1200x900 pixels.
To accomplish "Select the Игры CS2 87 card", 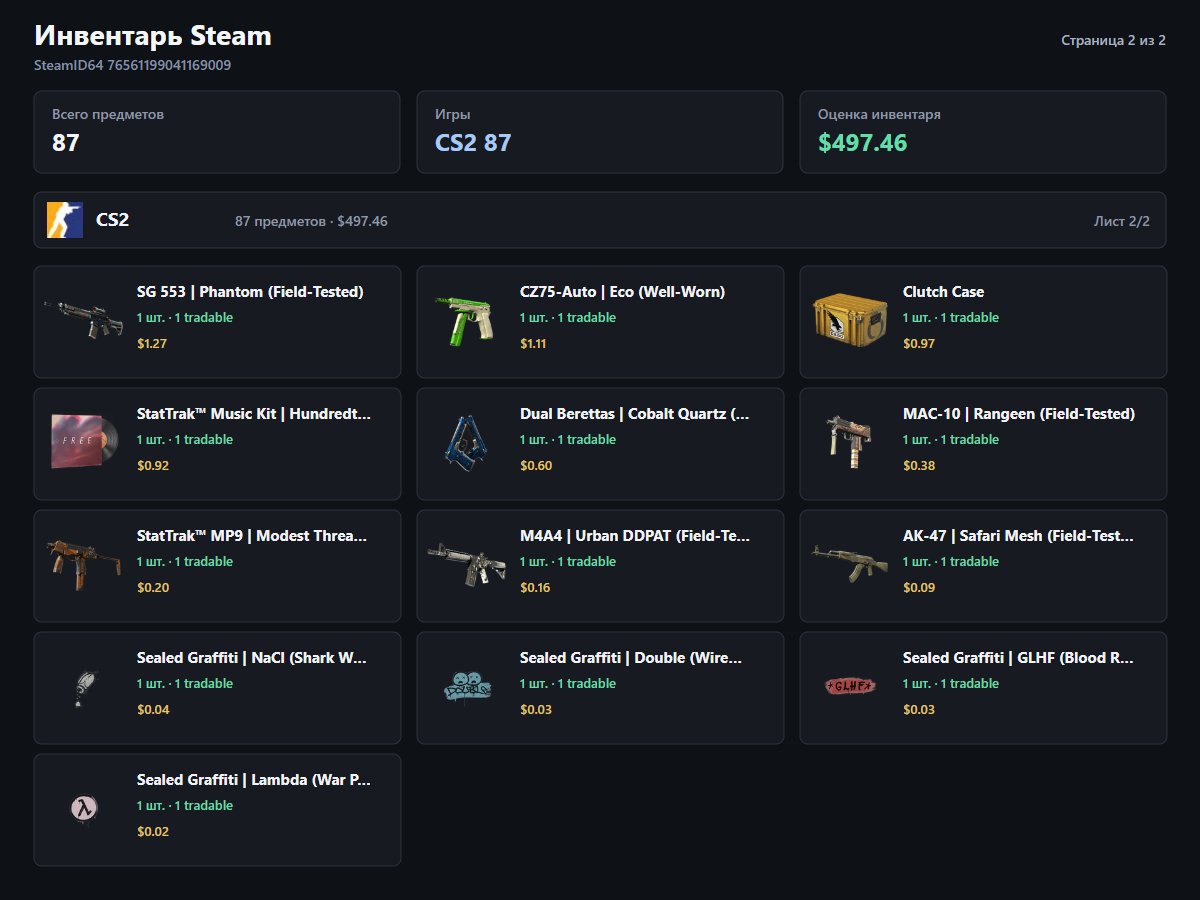I will pos(600,132).
